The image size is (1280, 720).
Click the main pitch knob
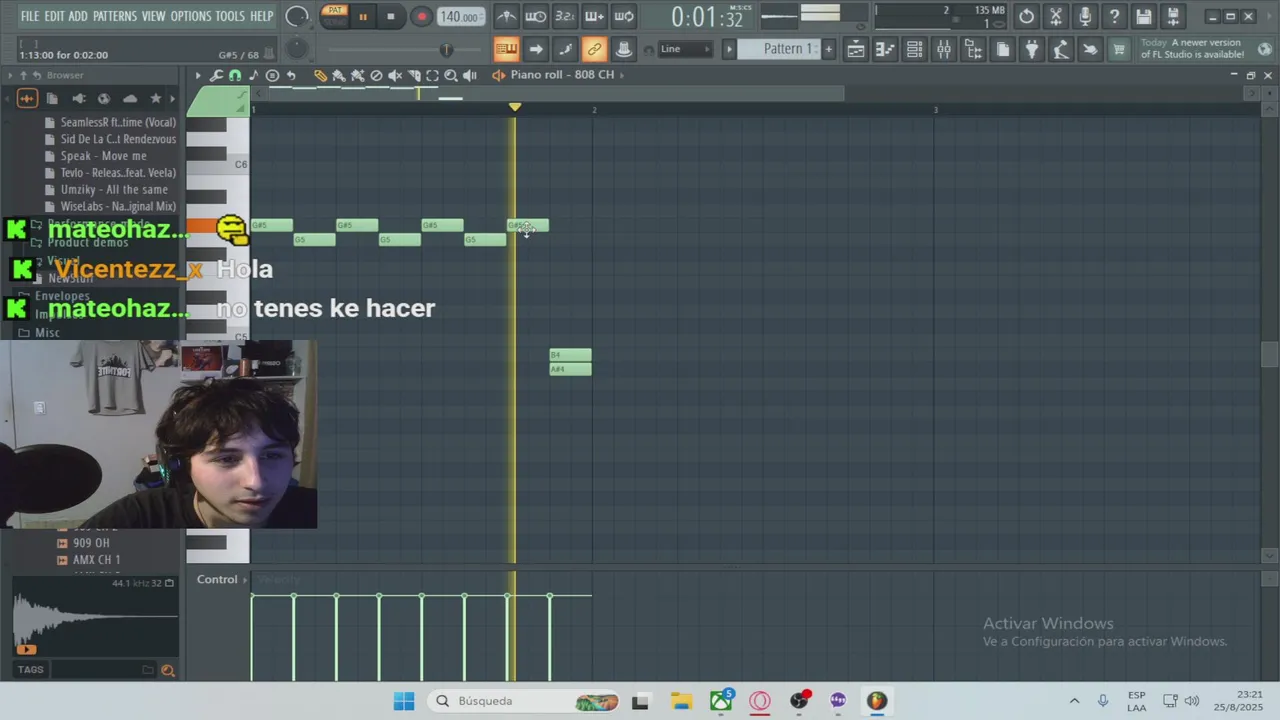[297, 49]
